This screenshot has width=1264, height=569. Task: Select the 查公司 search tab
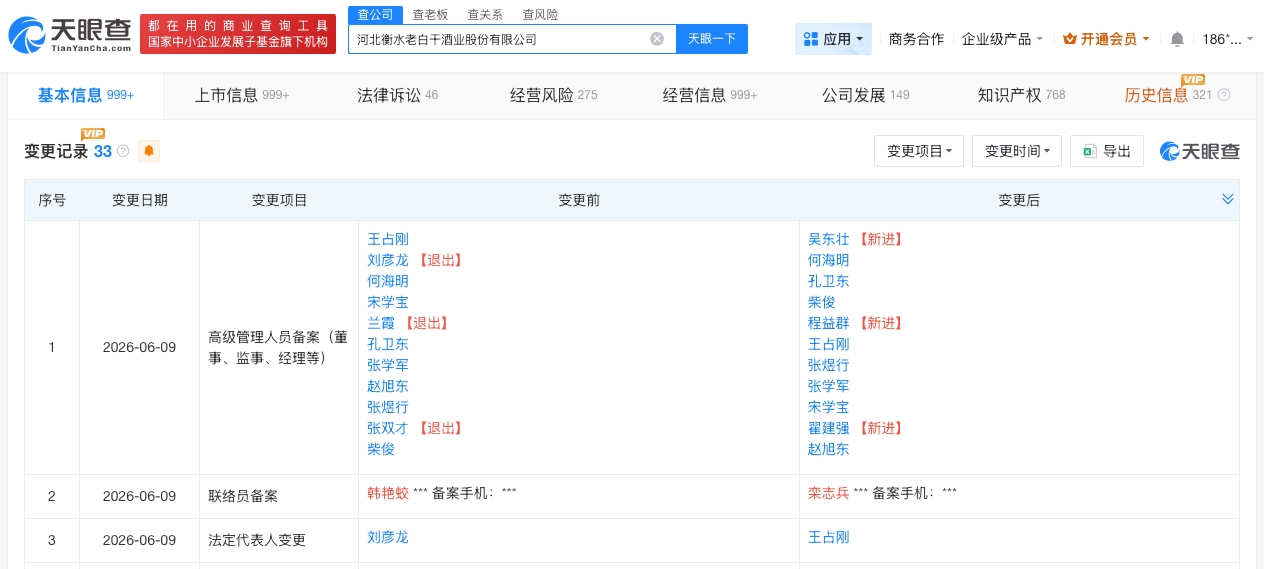point(375,14)
